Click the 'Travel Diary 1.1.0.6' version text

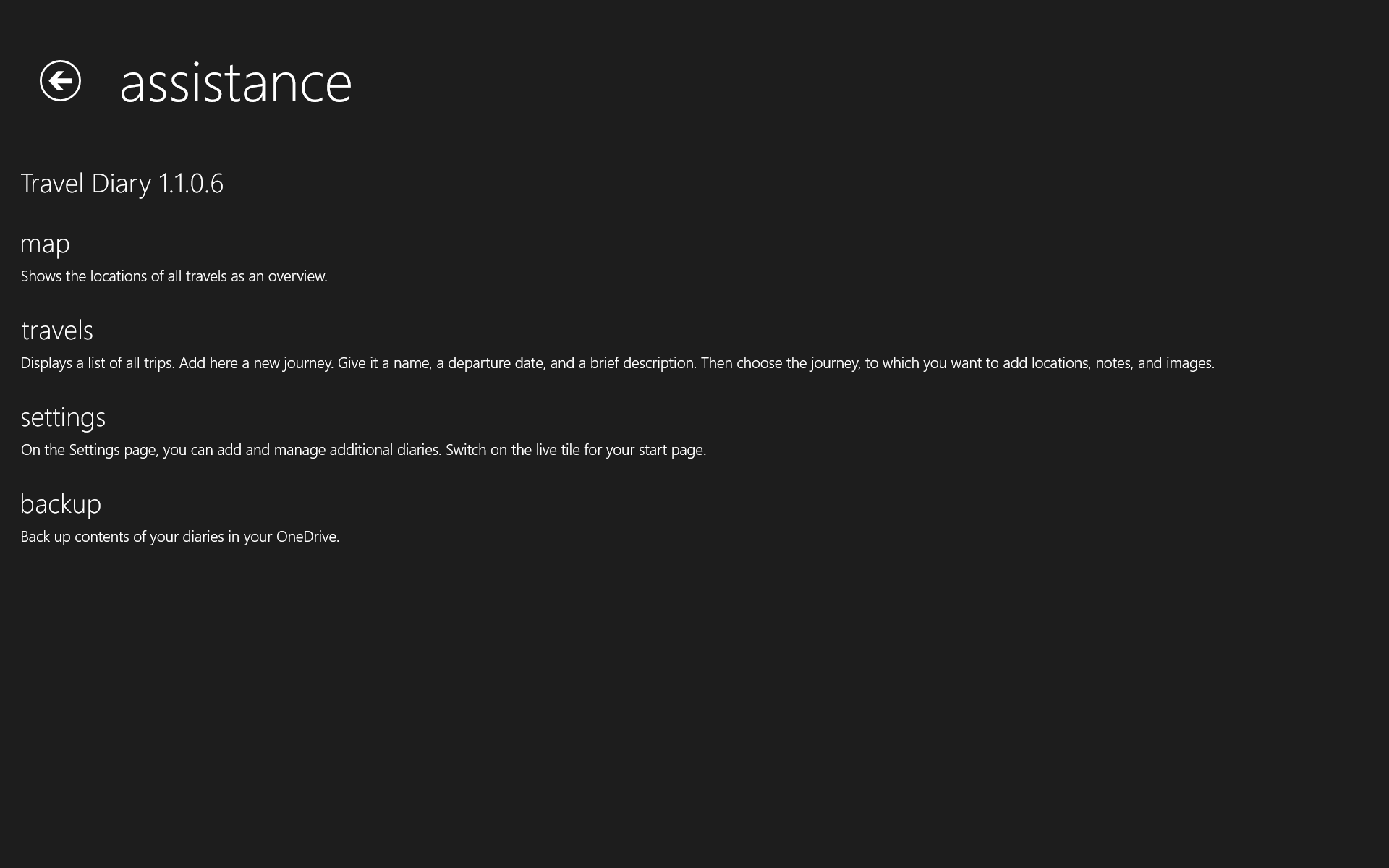pos(122,184)
